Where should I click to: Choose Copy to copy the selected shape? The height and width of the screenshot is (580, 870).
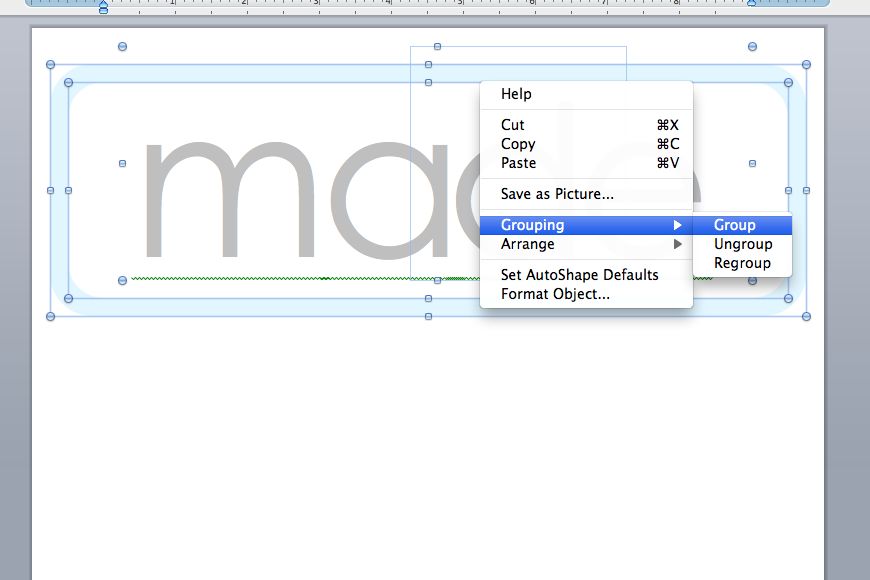pos(517,143)
